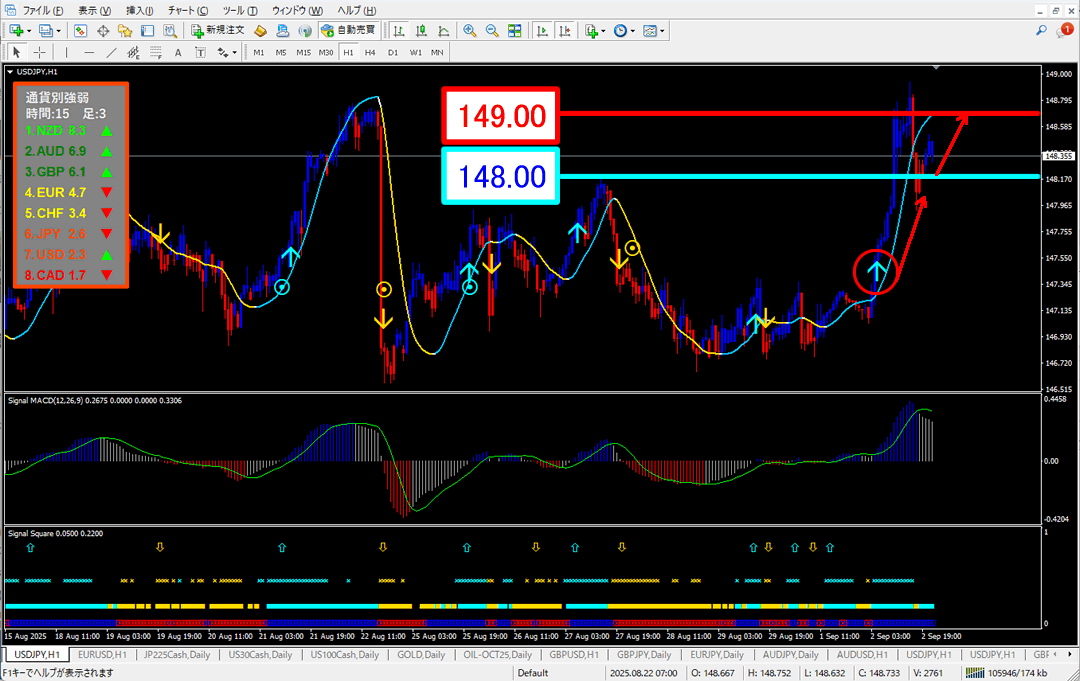Click the connection status 105946/174 kb
Screen dimensions: 1080x681
tap(1007, 673)
